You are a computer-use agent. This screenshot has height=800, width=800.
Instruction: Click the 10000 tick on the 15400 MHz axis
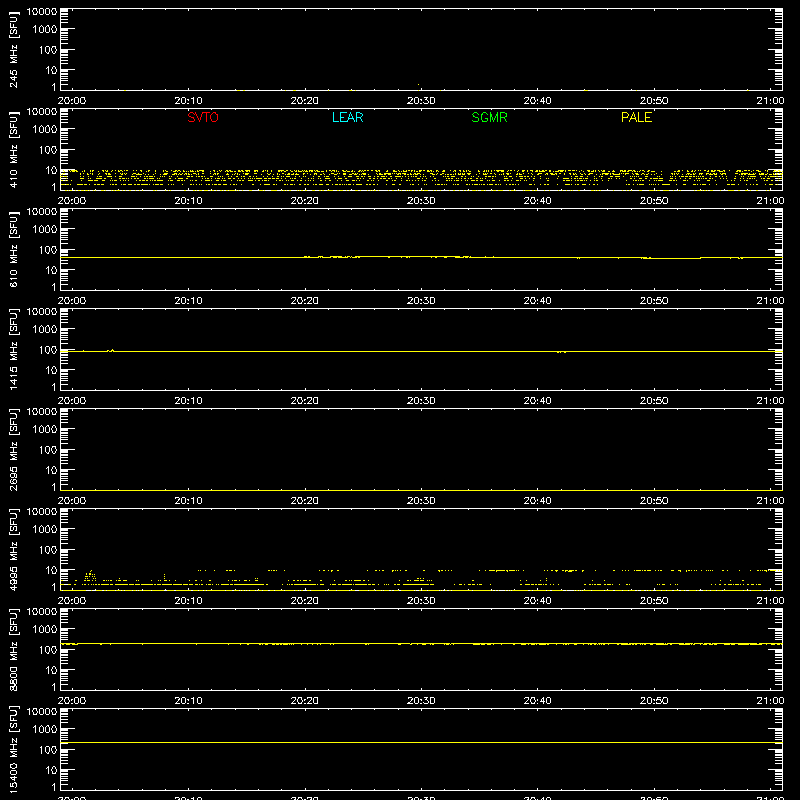[42, 712]
